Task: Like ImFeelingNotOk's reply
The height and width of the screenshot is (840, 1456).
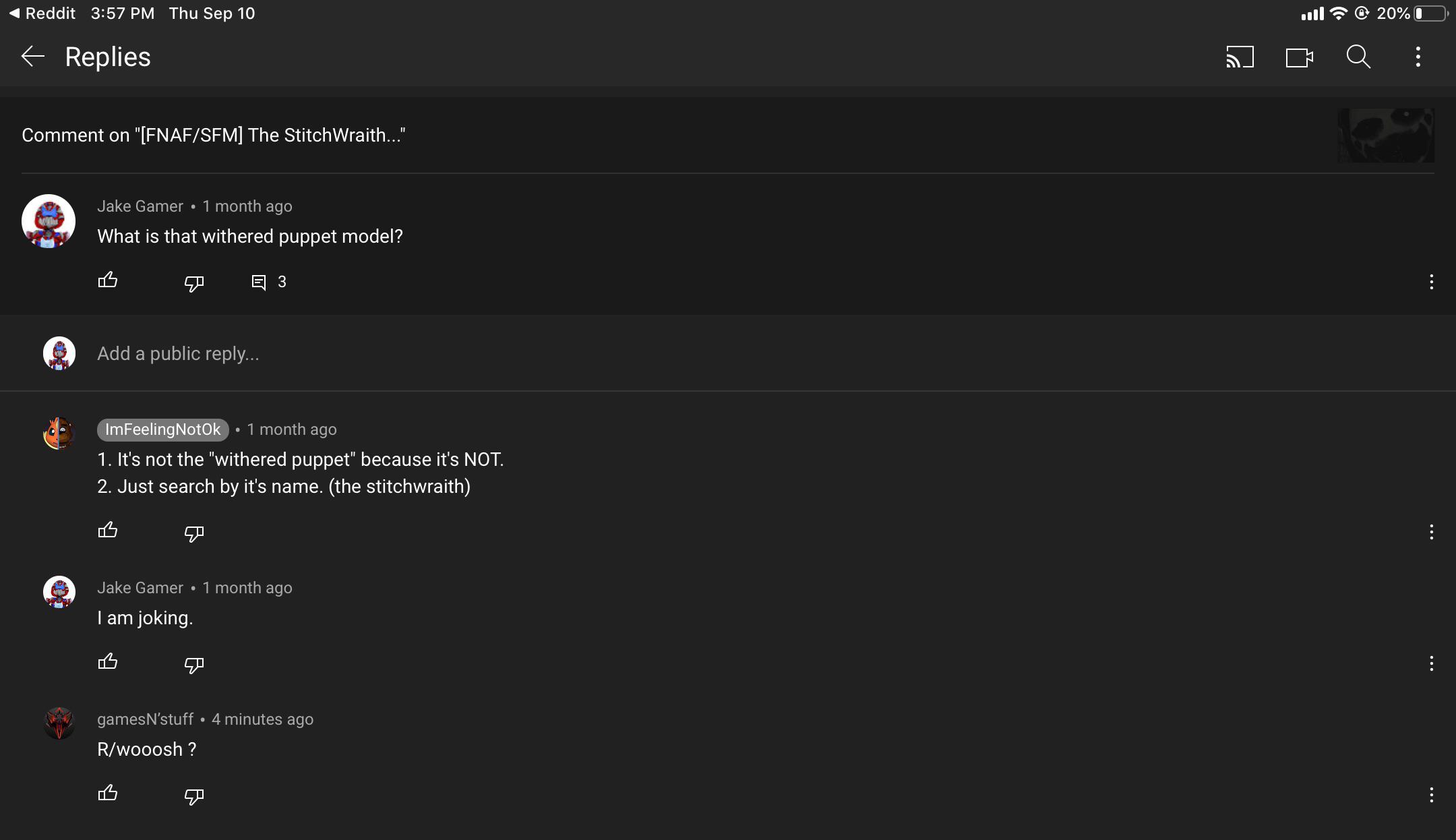Action: (108, 531)
